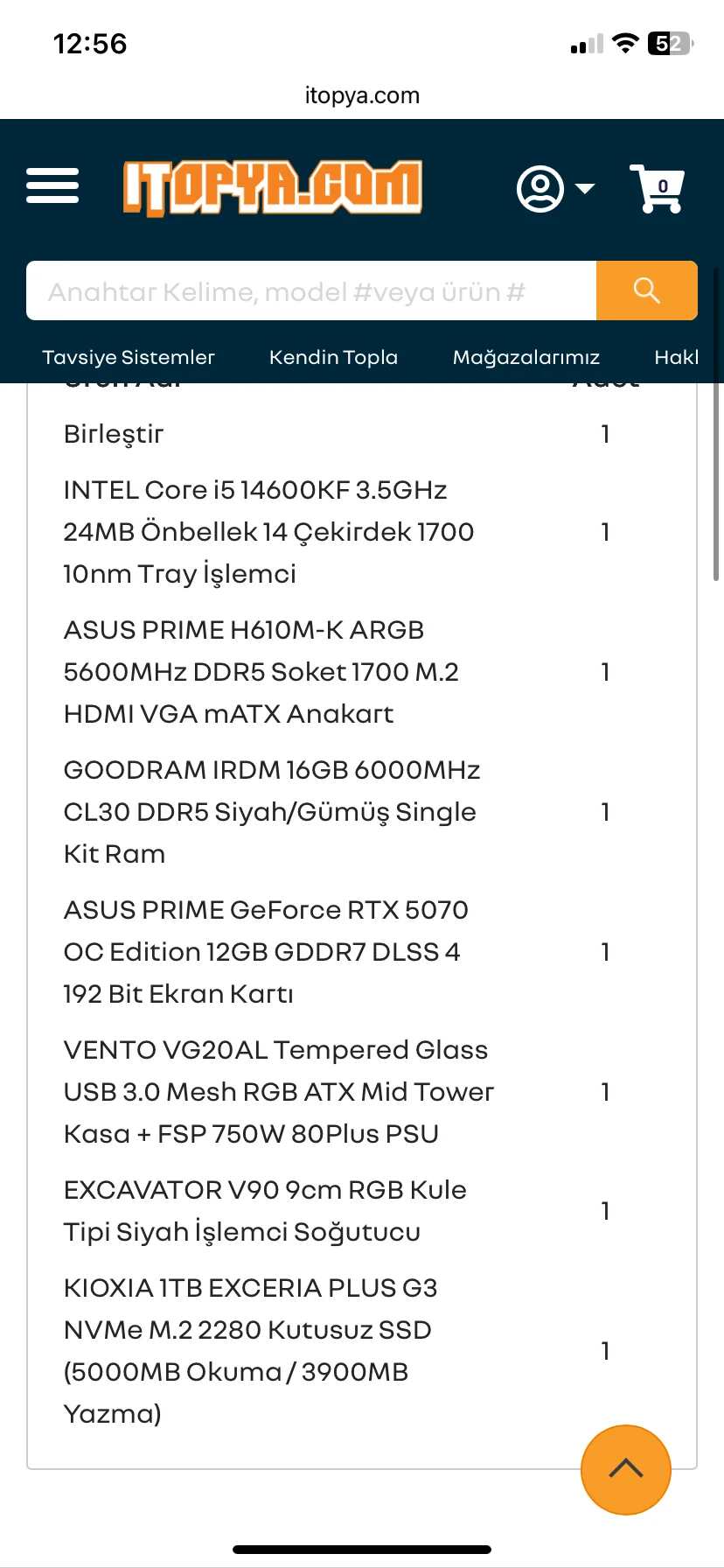Click the itopya.com logo
724x1568 pixels.
click(272, 187)
